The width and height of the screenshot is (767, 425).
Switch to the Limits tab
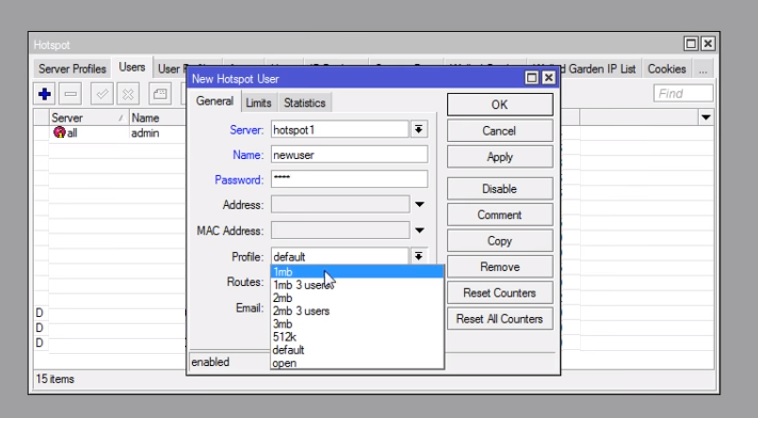258,102
